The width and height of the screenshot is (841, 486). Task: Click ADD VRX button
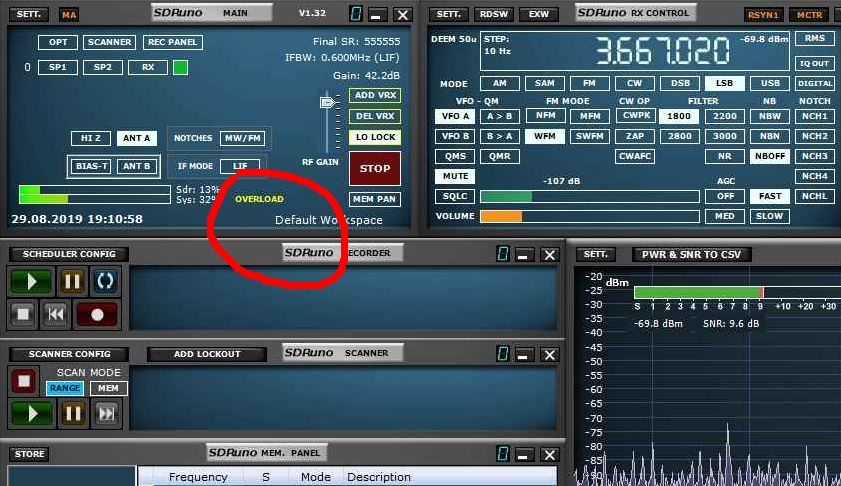375,95
